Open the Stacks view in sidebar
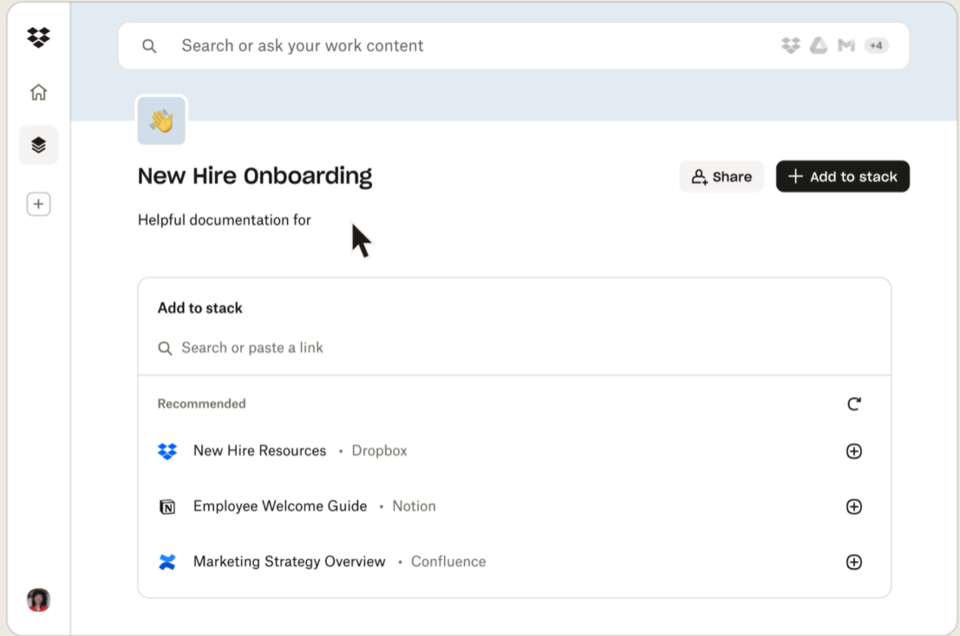This screenshot has height=636, width=960. [38, 146]
